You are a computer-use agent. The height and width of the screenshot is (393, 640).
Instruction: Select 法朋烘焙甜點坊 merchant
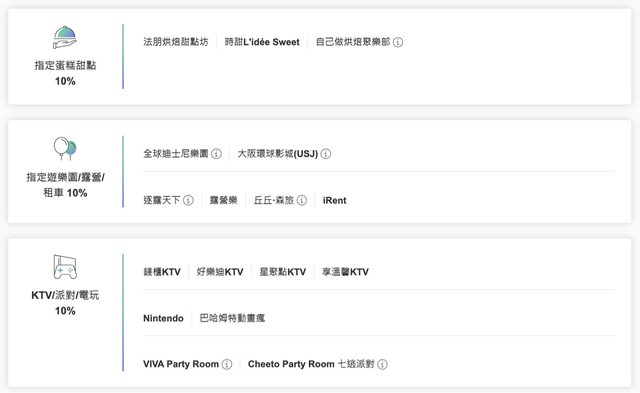pos(176,42)
